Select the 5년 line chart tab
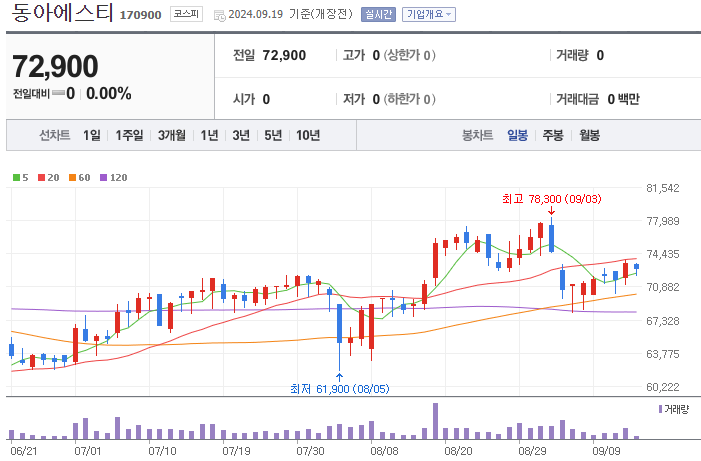The height and width of the screenshot is (461, 701). 273,135
